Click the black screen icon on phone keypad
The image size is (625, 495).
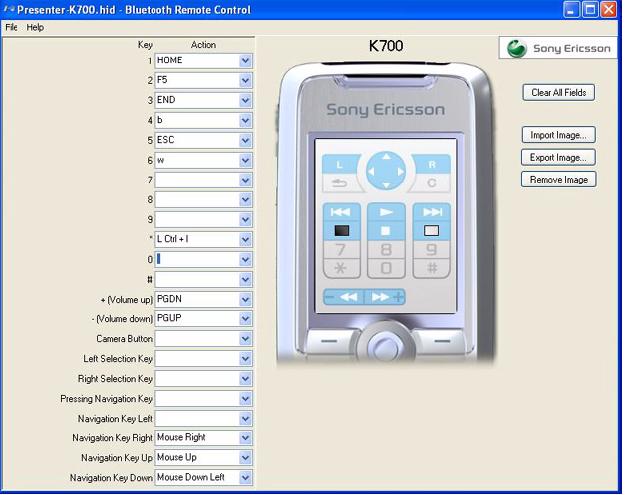pos(342,230)
